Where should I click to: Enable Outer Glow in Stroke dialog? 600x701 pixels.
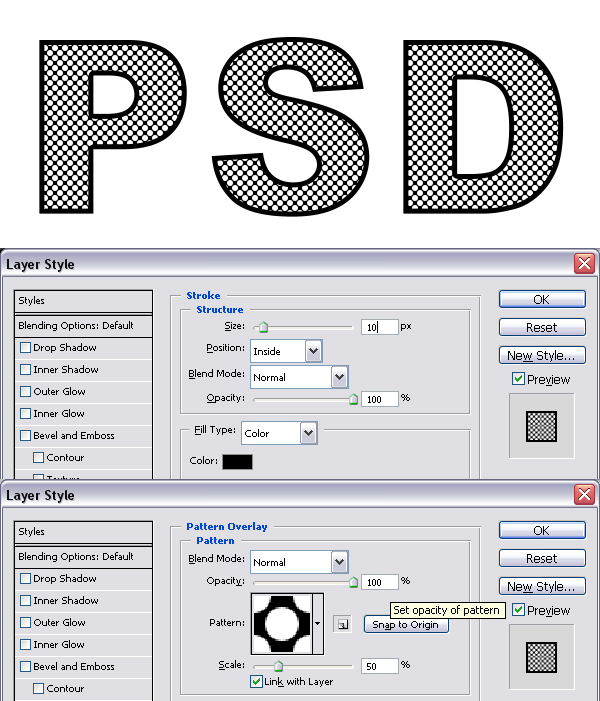pos(25,391)
